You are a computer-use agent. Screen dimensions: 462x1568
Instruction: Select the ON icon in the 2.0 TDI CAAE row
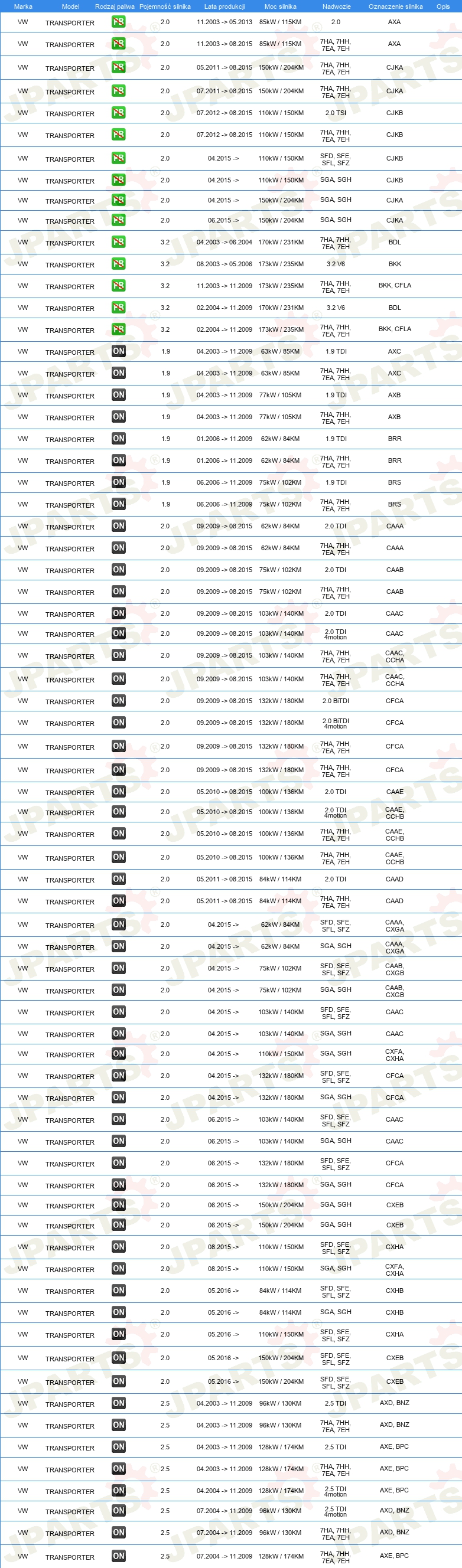(118, 792)
